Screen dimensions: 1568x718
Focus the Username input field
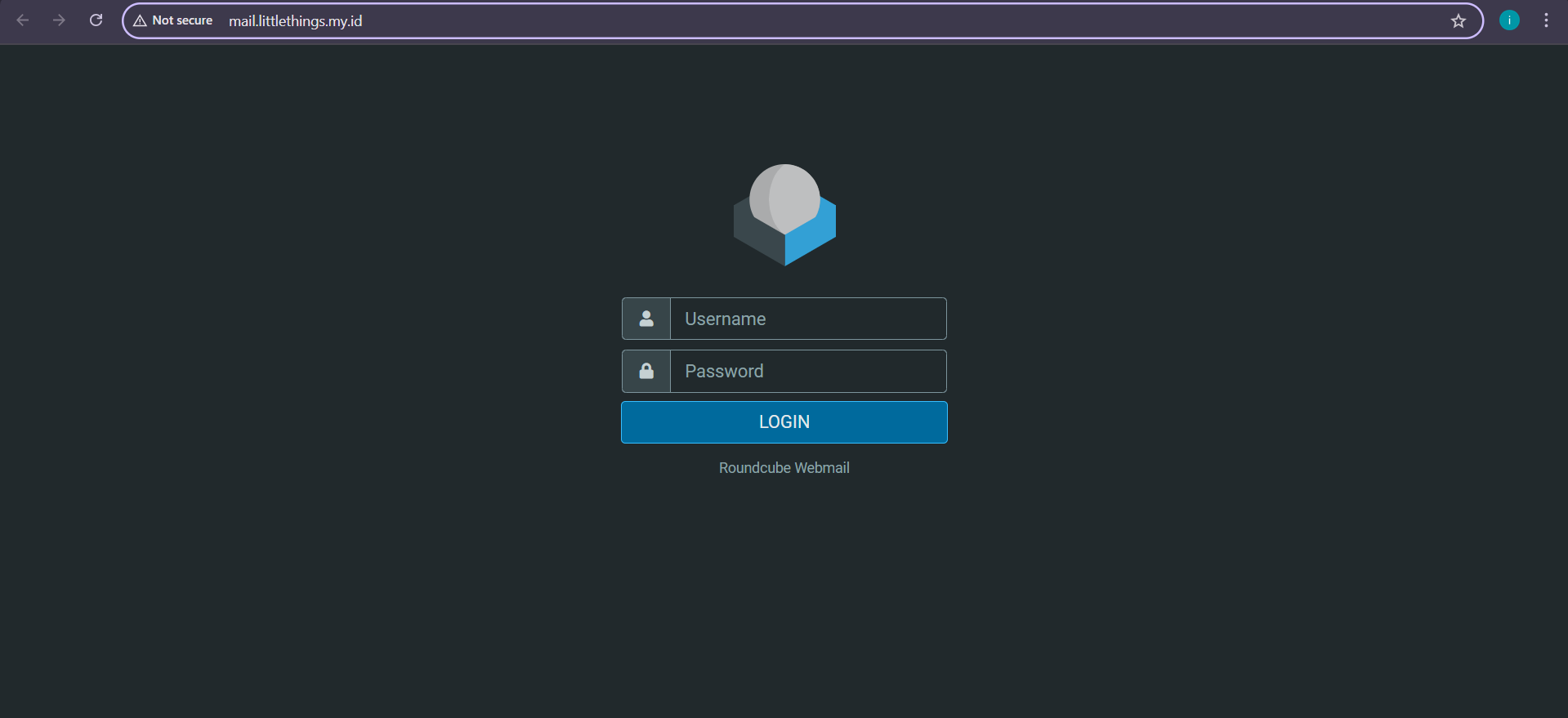[x=808, y=319]
